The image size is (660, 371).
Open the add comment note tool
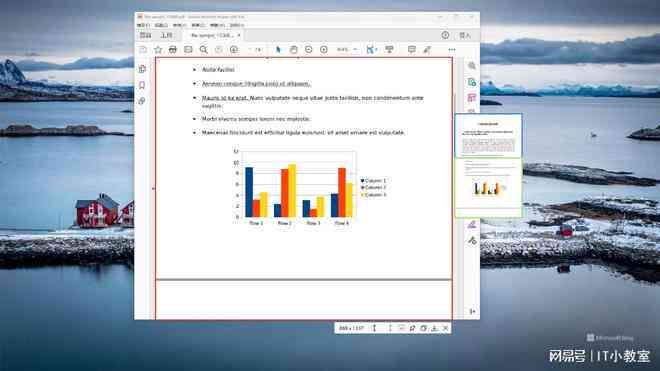412,50
